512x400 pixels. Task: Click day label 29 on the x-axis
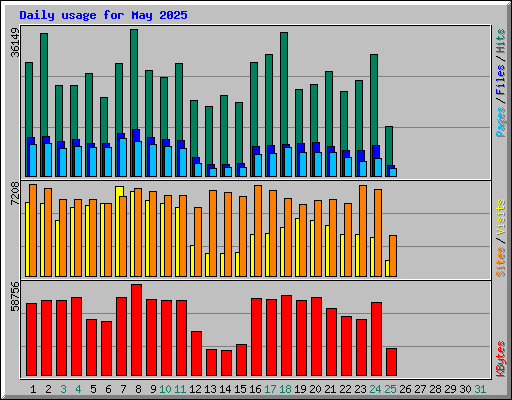pyautogui.click(x=450, y=389)
